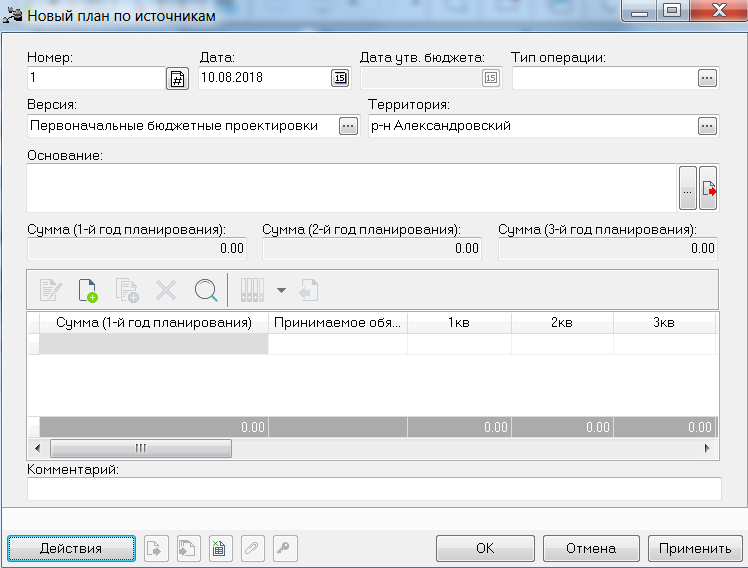Click the horizontal scrollbar thumb under table
Screen dimensions: 748x568
[x=141, y=448]
